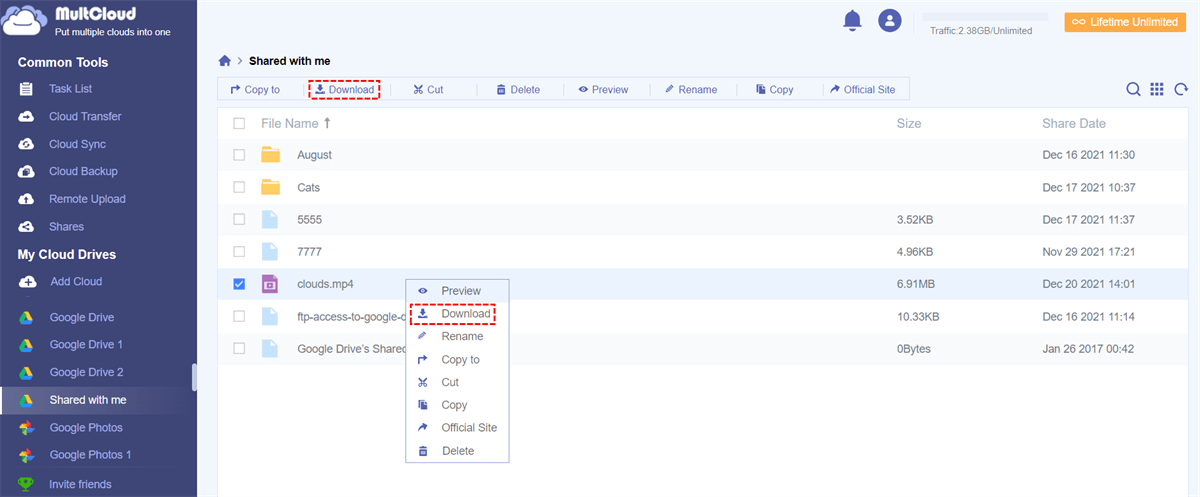Click the refresh icon
The image size is (1200, 497).
[x=1181, y=89]
